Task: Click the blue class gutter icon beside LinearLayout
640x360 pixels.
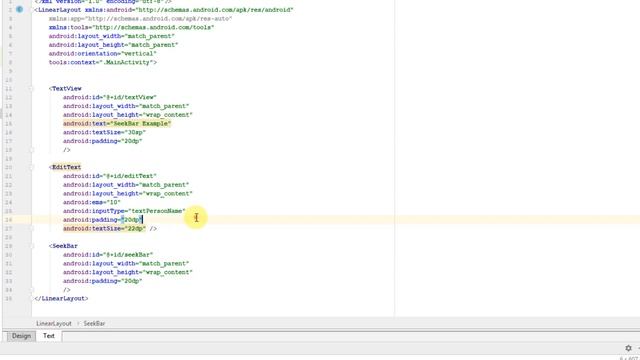Action: [20, 9]
